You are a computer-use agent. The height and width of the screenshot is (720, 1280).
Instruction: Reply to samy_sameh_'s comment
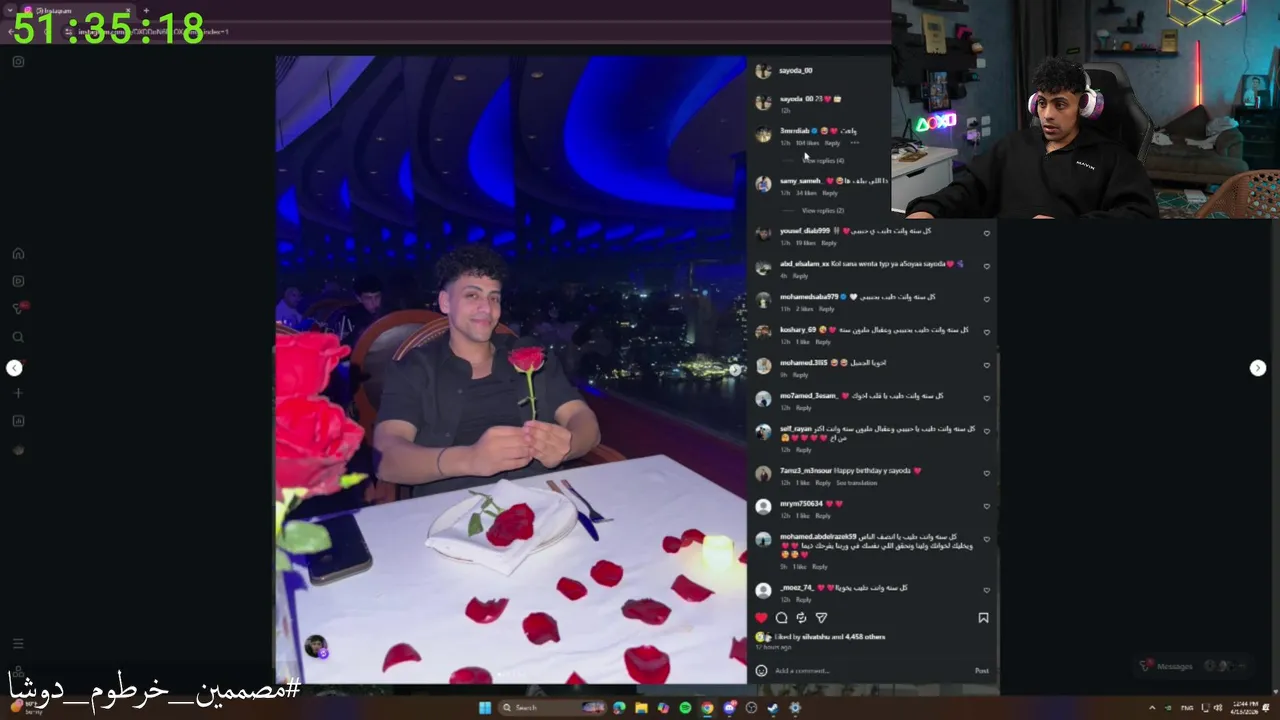coord(829,193)
